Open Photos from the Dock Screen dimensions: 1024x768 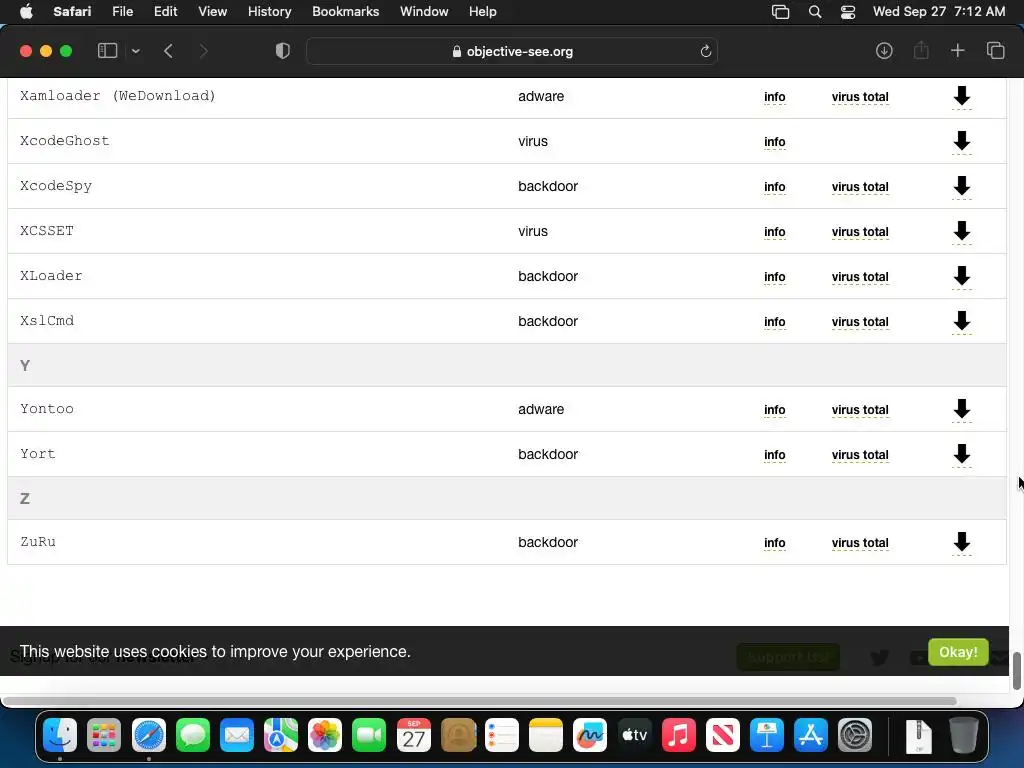pos(325,735)
